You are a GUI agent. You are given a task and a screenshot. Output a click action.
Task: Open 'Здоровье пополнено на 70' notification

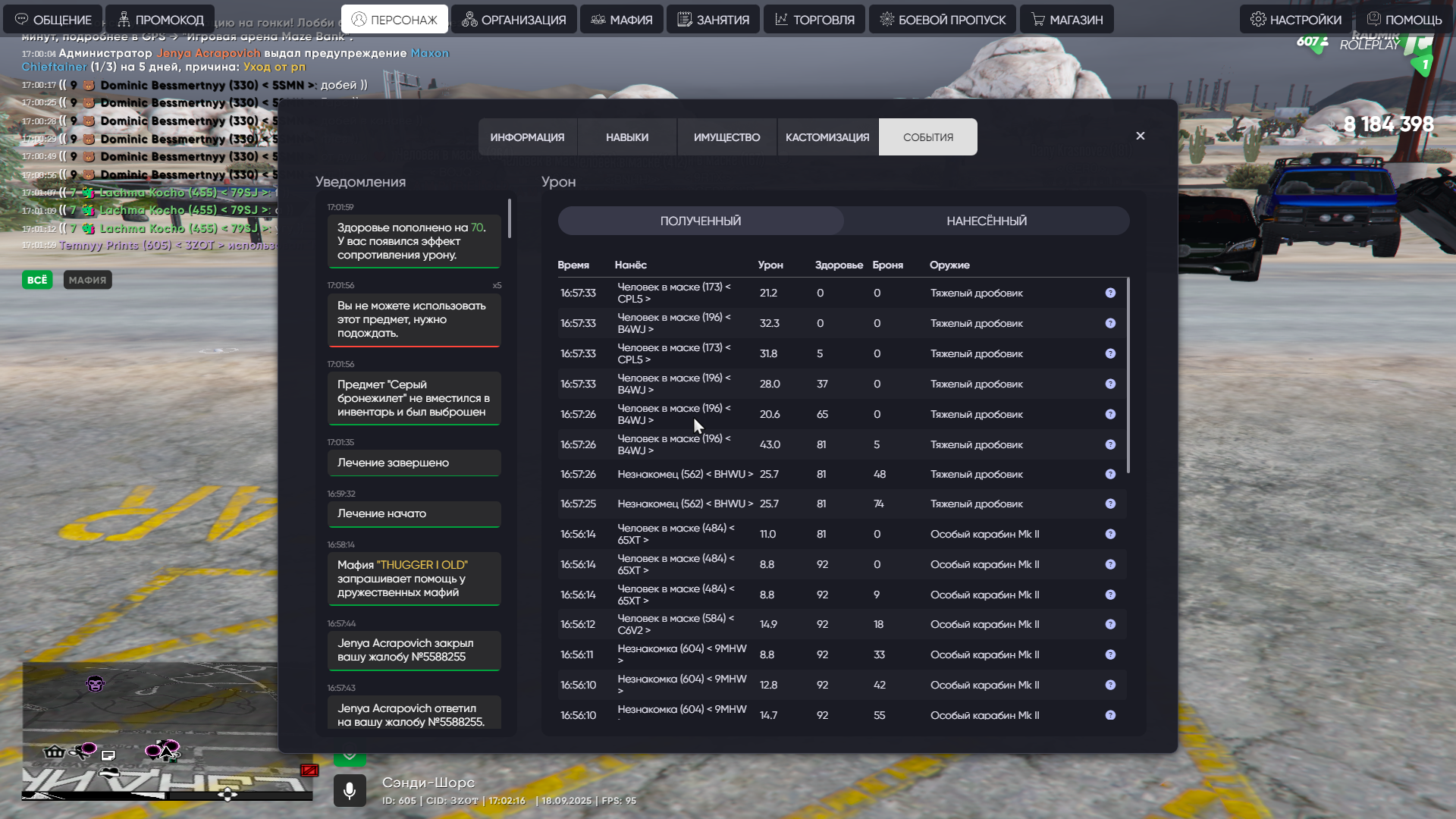tap(414, 241)
